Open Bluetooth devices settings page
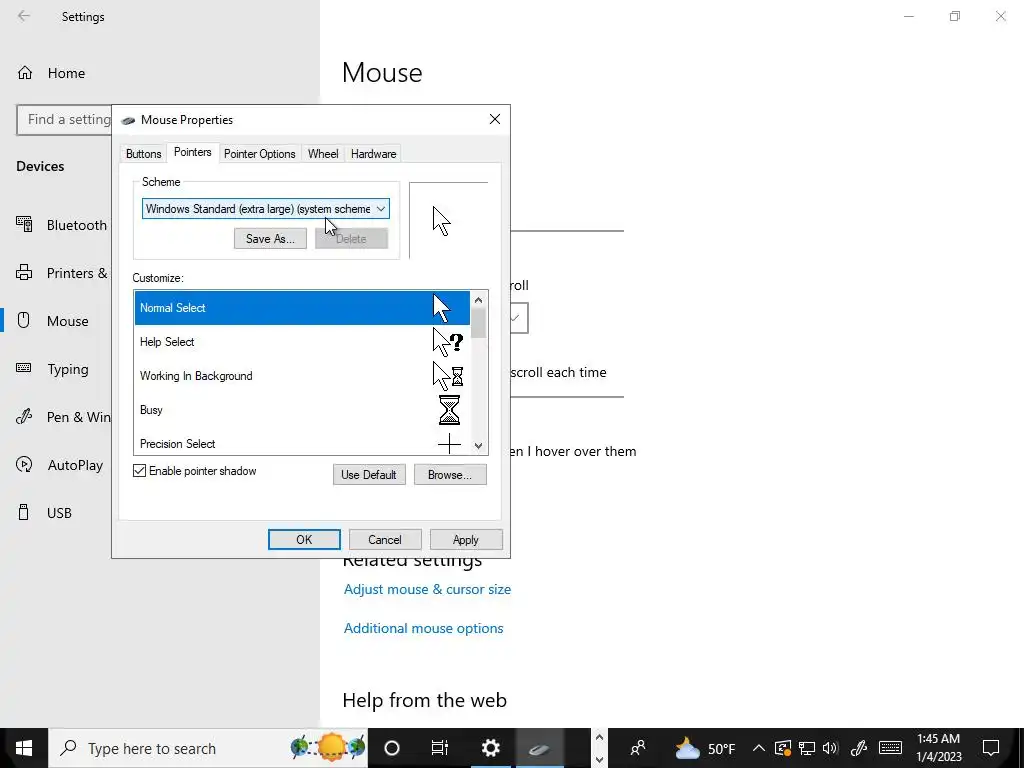Screen dimensions: 1024x768 (62, 225)
